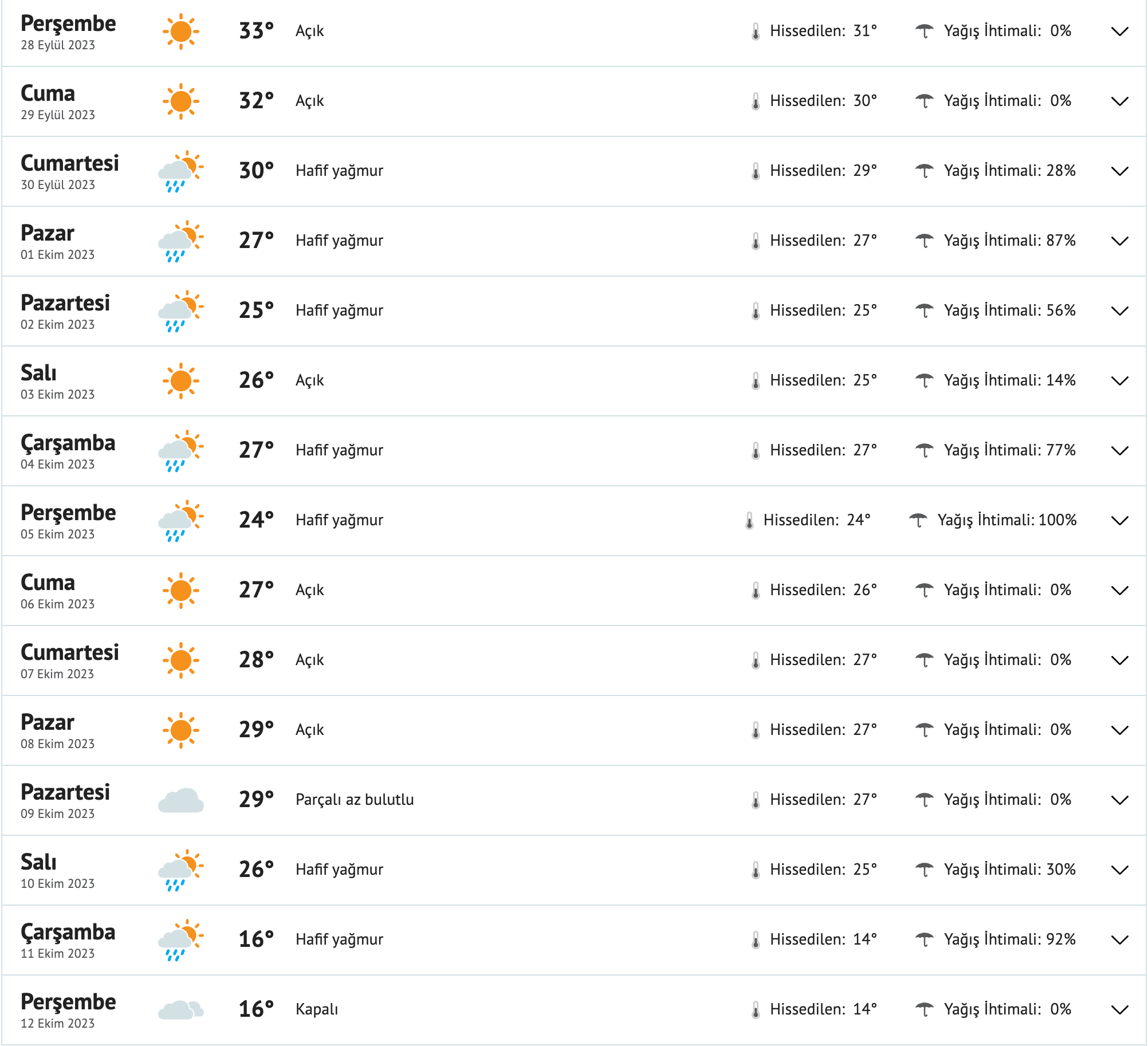Screen dimensions: 1148x1046
Task: Open details for Çarşamba 11 Ekim
Action: [1119, 939]
